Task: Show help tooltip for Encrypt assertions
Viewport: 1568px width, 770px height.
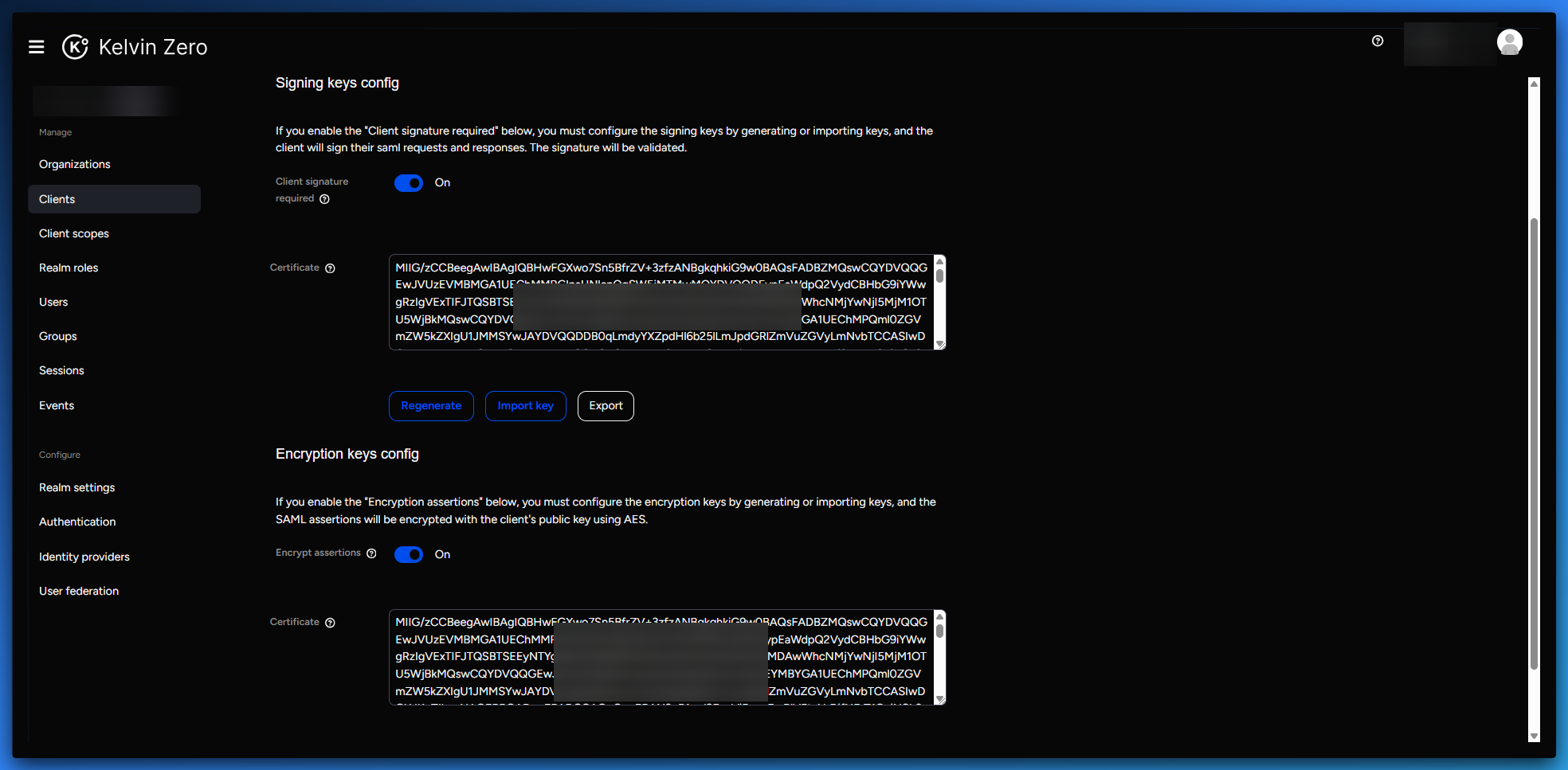Action: (371, 553)
